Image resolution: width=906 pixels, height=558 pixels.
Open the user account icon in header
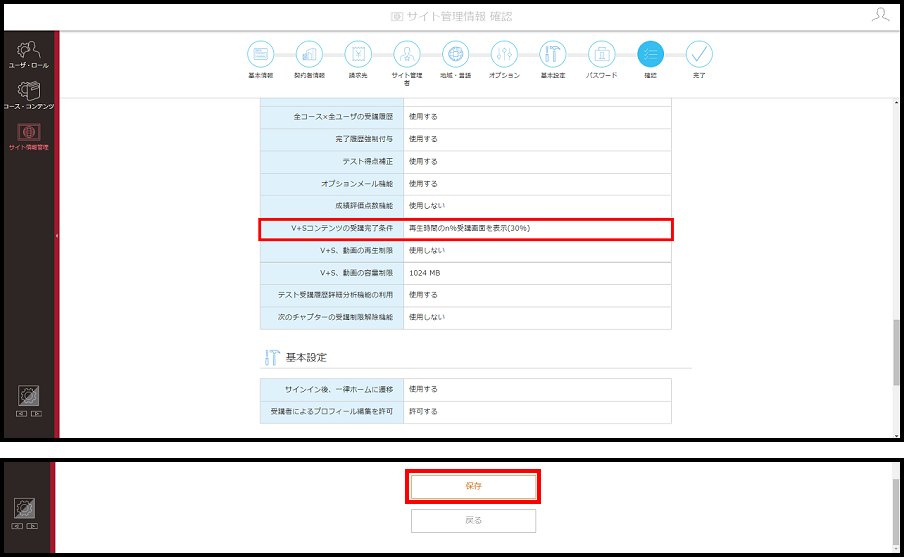(881, 14)
